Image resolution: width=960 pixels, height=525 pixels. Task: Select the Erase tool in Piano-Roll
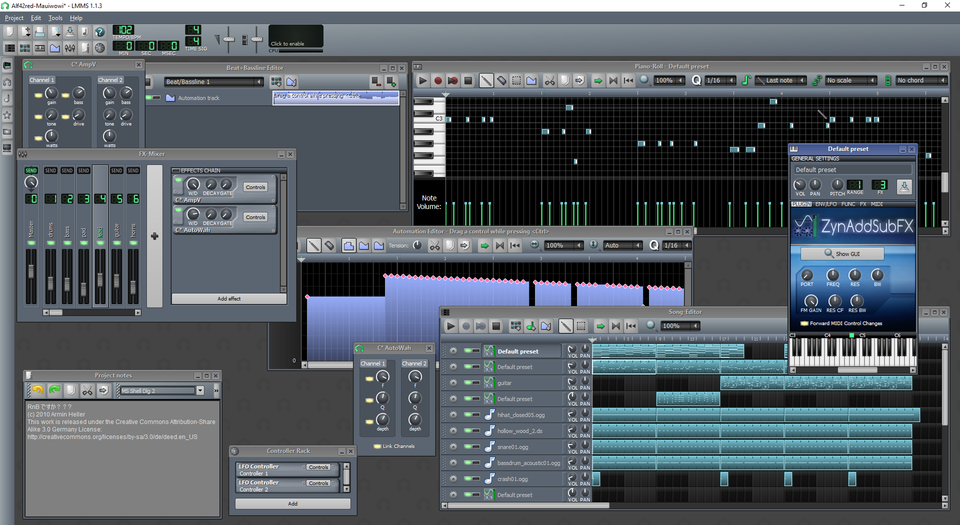[x=502, y=80]
